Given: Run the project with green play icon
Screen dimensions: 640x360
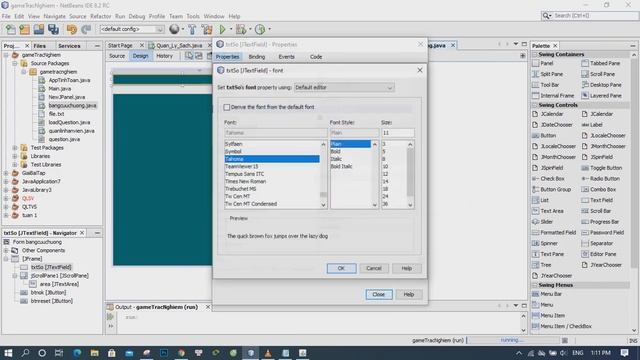Looking at the screenshot, I should [x=222, y=29].
